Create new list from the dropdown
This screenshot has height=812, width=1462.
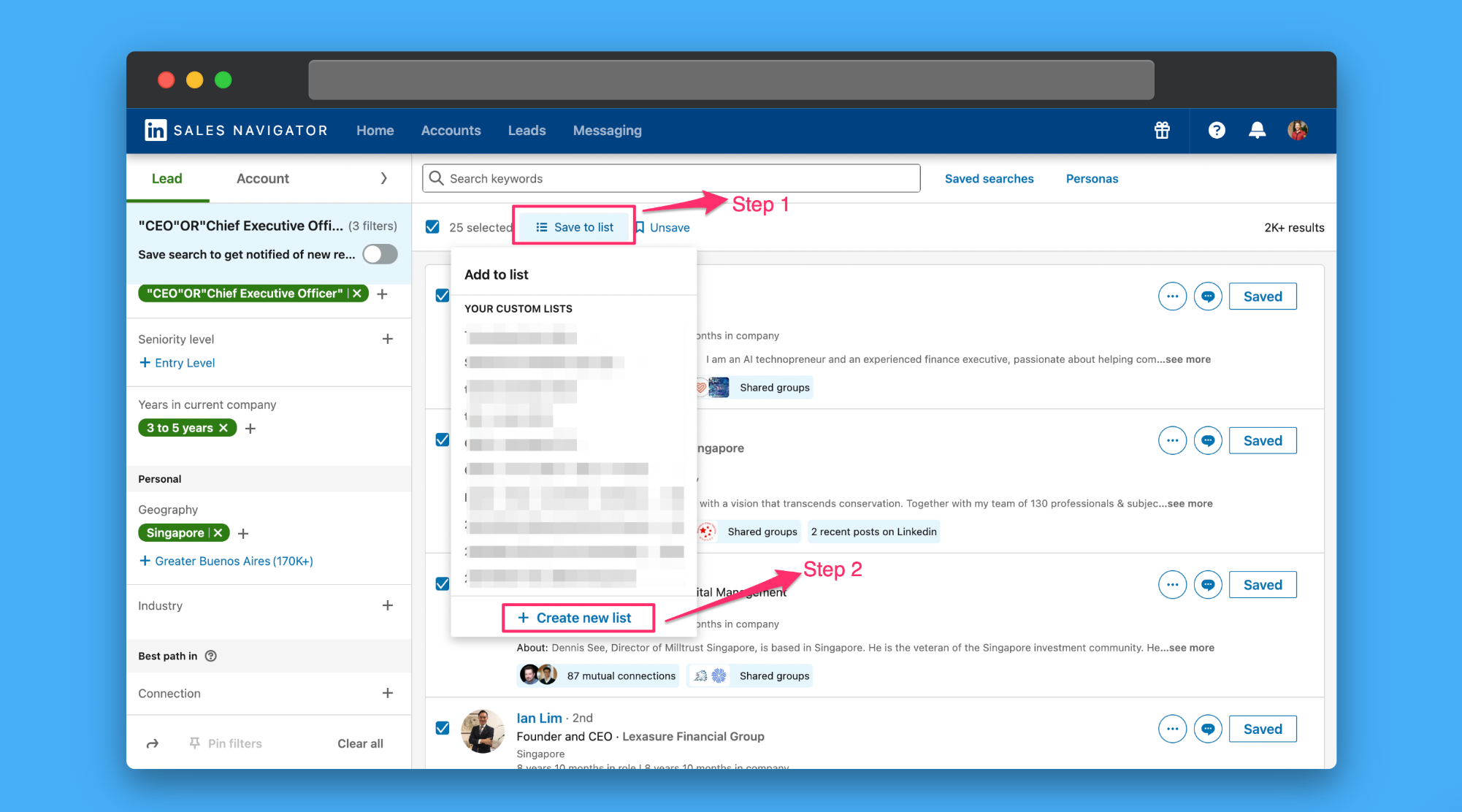578,617
